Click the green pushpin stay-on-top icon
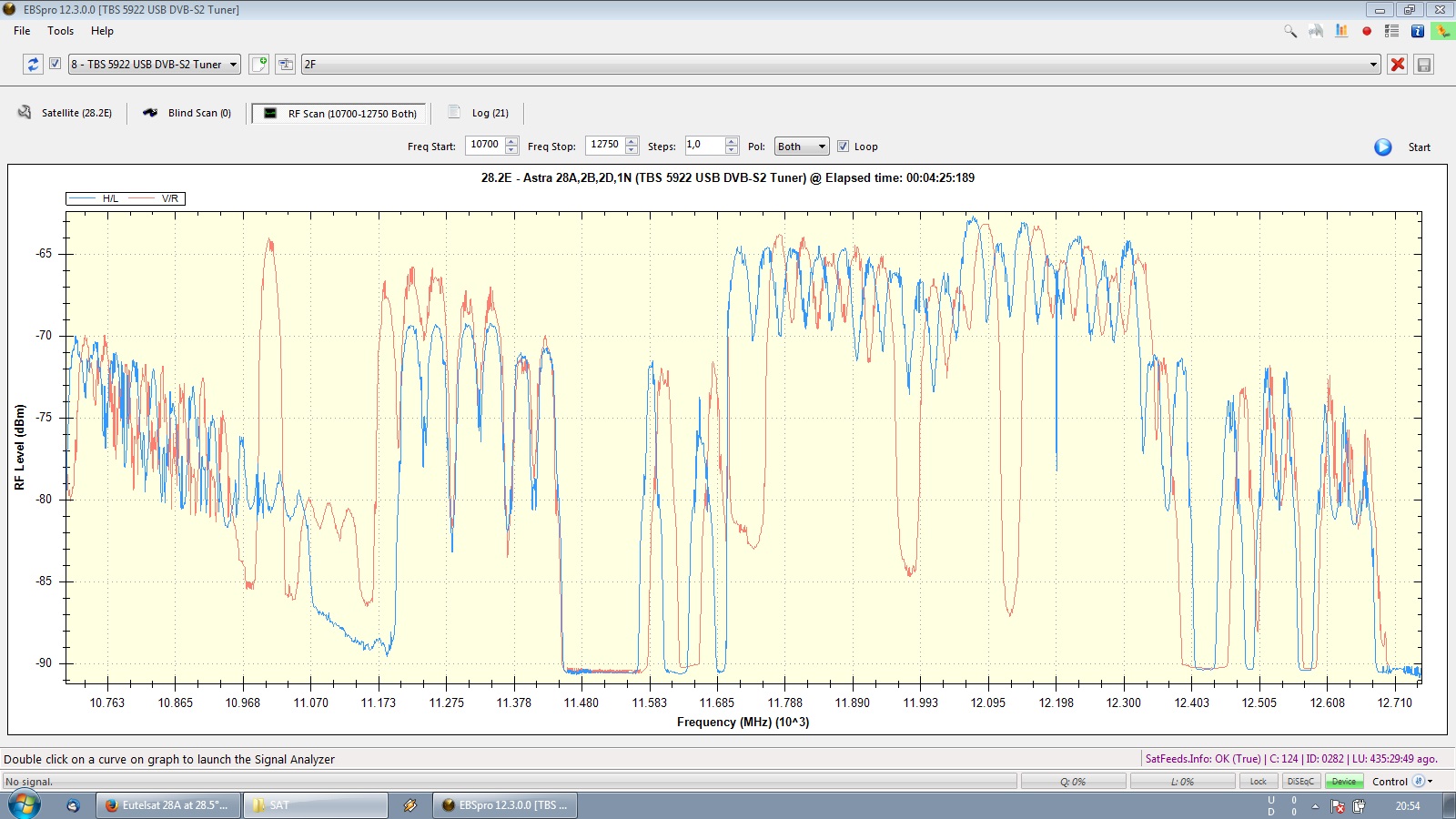Viewport: 1456px width, 819px height. point(1442,31)
